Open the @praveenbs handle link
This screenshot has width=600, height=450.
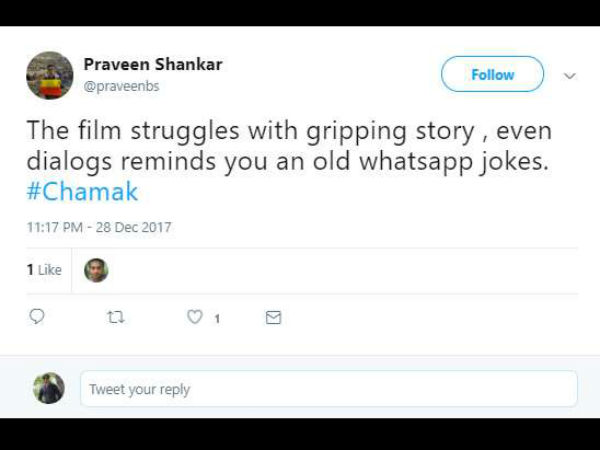(x=121, y=86)
